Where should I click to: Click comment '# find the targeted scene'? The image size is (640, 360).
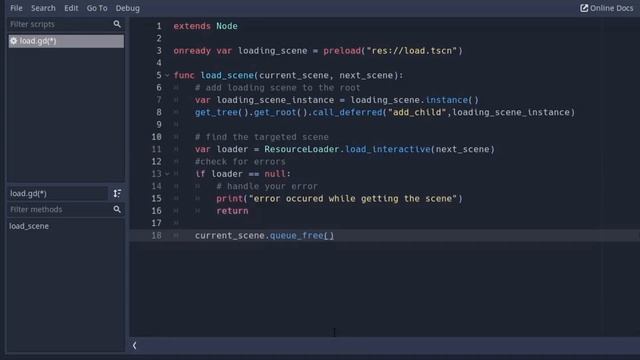pyautogui.click(x=262, y=137)
